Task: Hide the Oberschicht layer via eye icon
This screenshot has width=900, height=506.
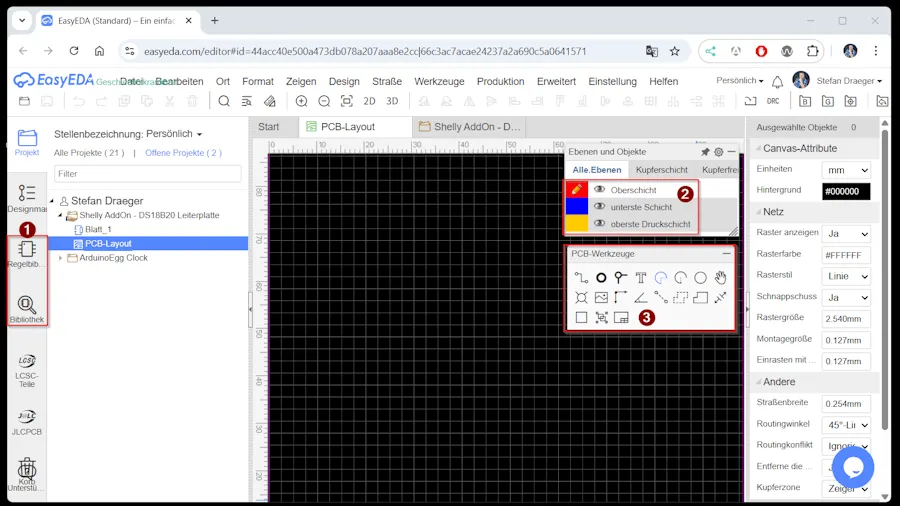Action: [x=599, y=189]
